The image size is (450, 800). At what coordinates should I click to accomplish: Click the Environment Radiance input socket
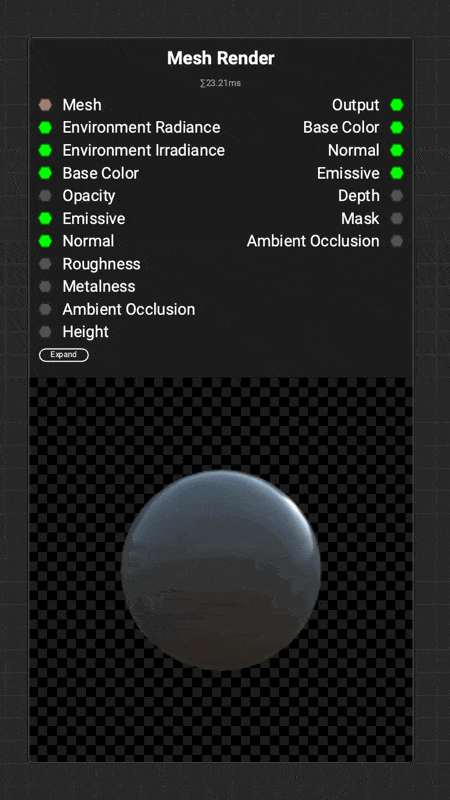click(45, 128)
